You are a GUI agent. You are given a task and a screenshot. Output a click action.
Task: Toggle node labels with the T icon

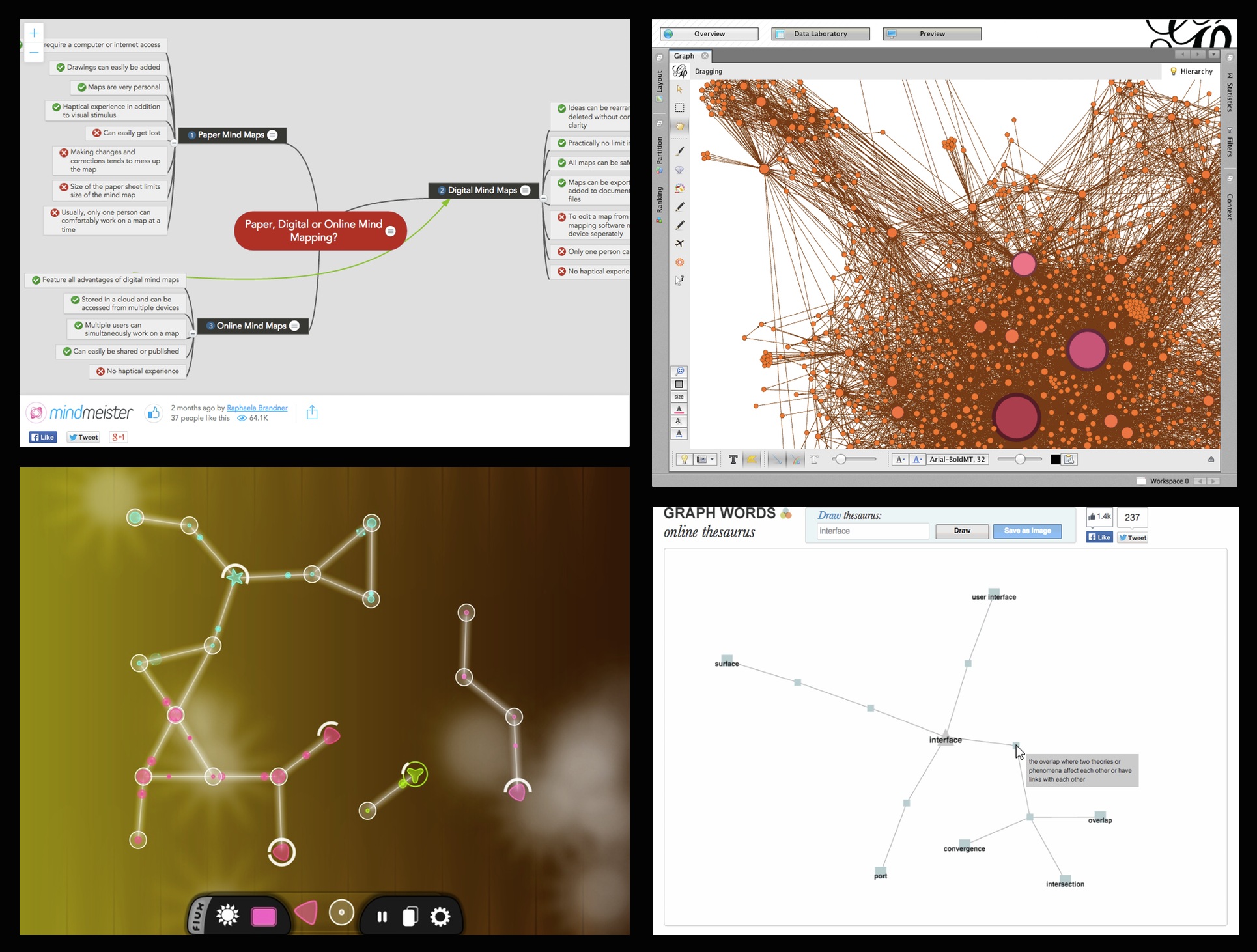[x=733, y=459]
